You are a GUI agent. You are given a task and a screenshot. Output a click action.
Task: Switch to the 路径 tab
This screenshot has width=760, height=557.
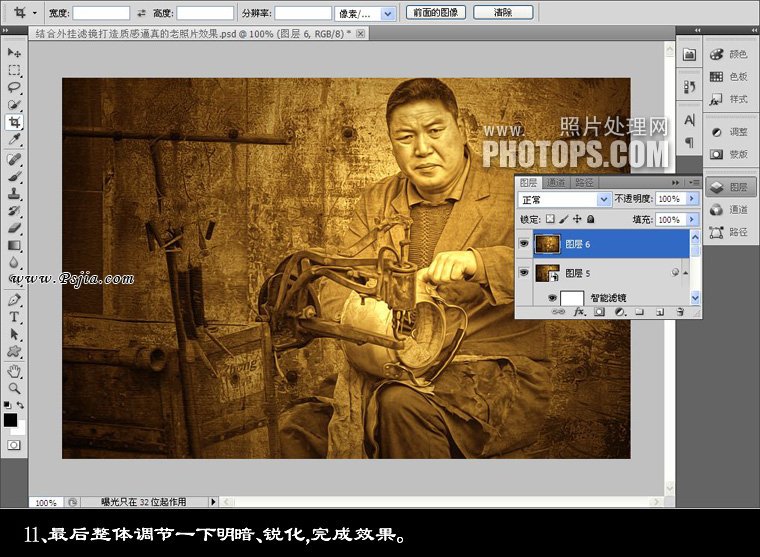point(585,183)
